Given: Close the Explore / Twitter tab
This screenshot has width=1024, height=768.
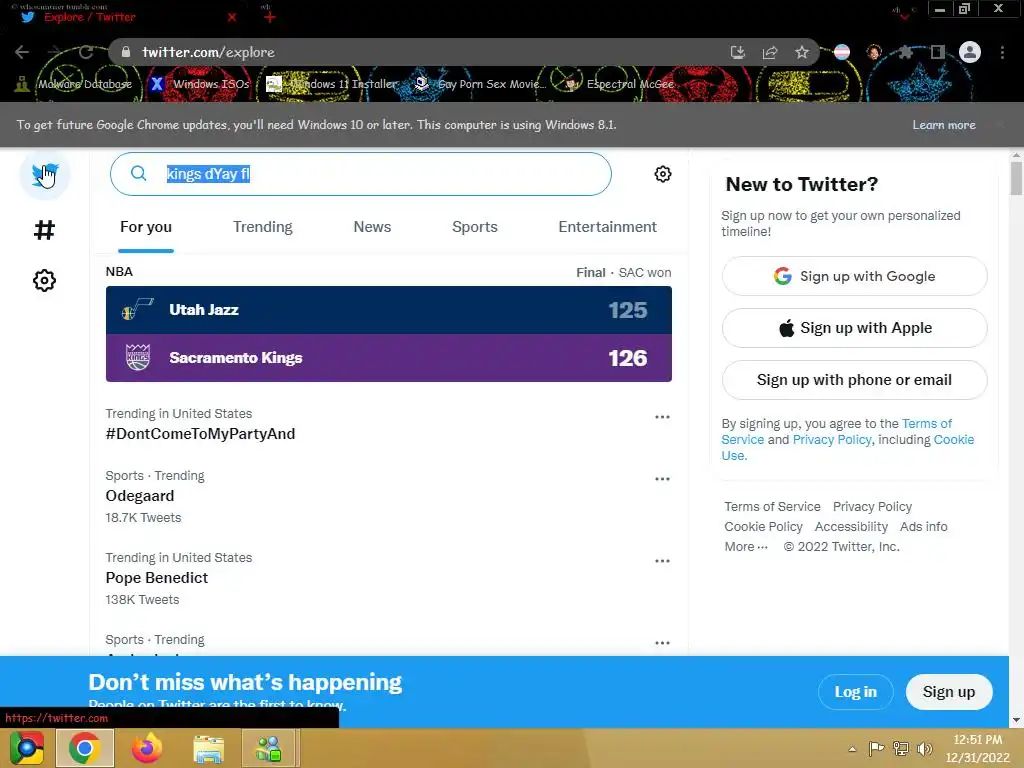Looking at the screenshot, I should (232, 17).
